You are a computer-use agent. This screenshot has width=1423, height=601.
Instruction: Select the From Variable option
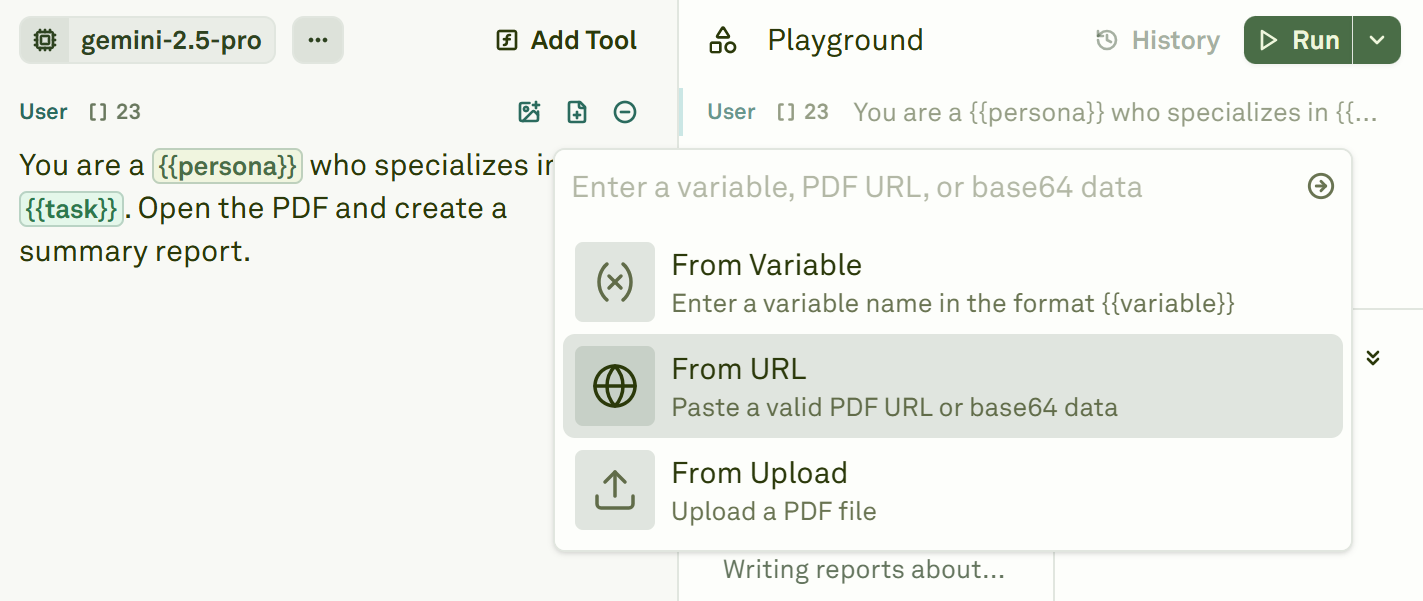pos(953,282)
